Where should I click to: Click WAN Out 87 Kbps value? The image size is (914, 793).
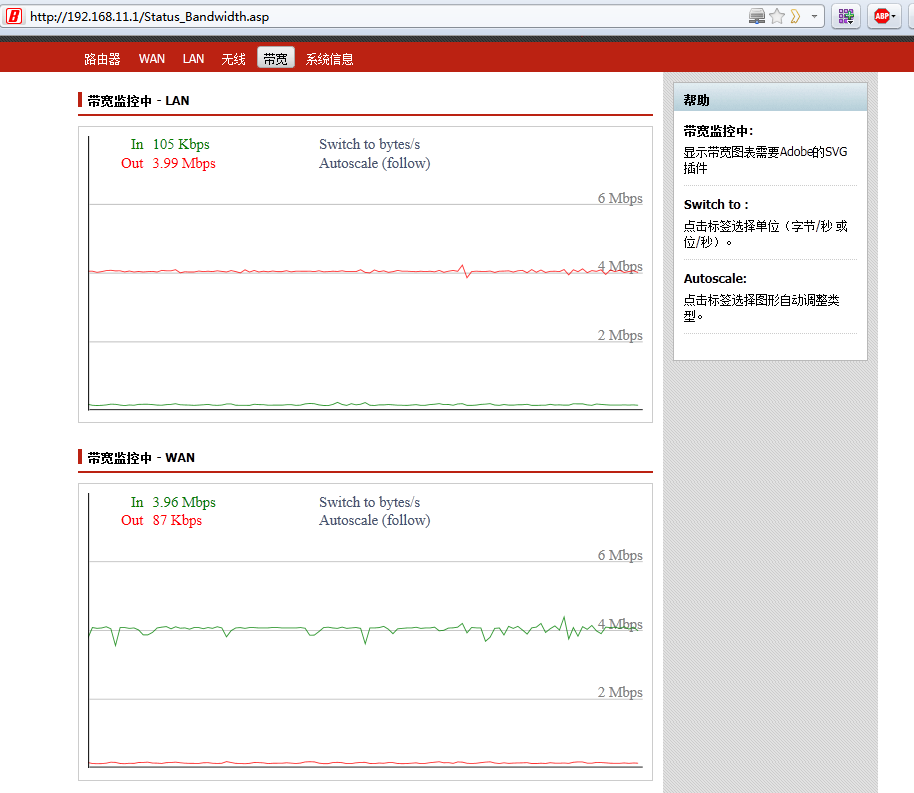click(x=177, y=520)
